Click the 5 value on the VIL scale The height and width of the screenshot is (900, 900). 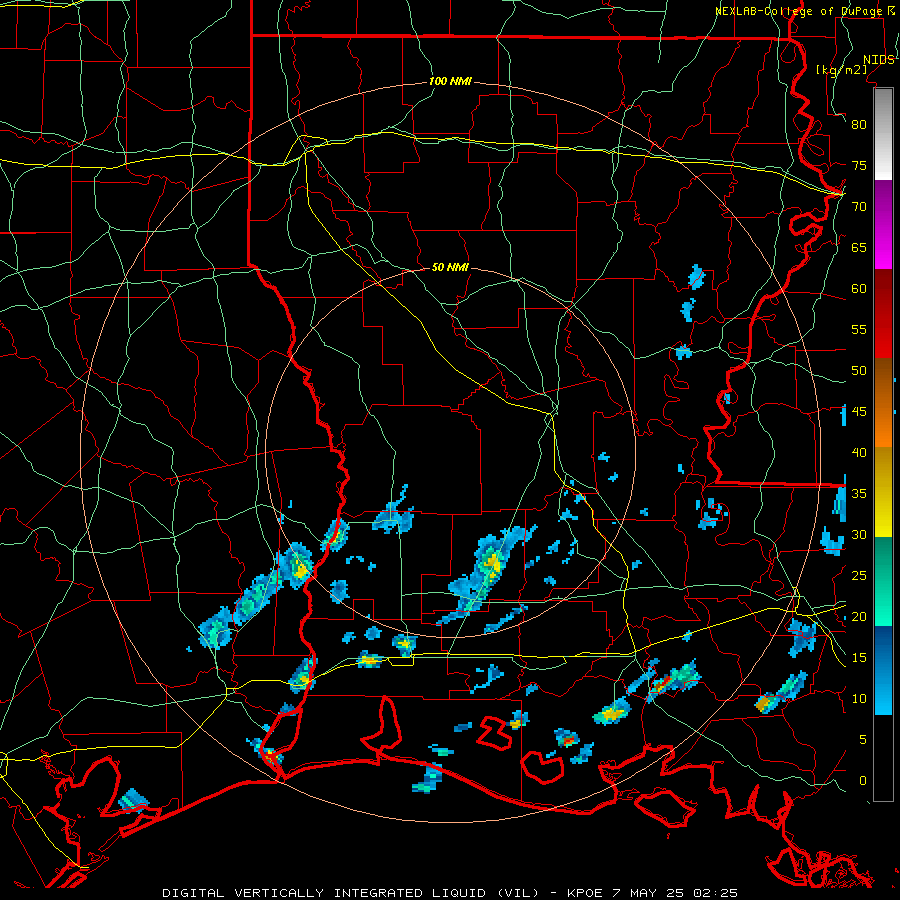point(863,740)
